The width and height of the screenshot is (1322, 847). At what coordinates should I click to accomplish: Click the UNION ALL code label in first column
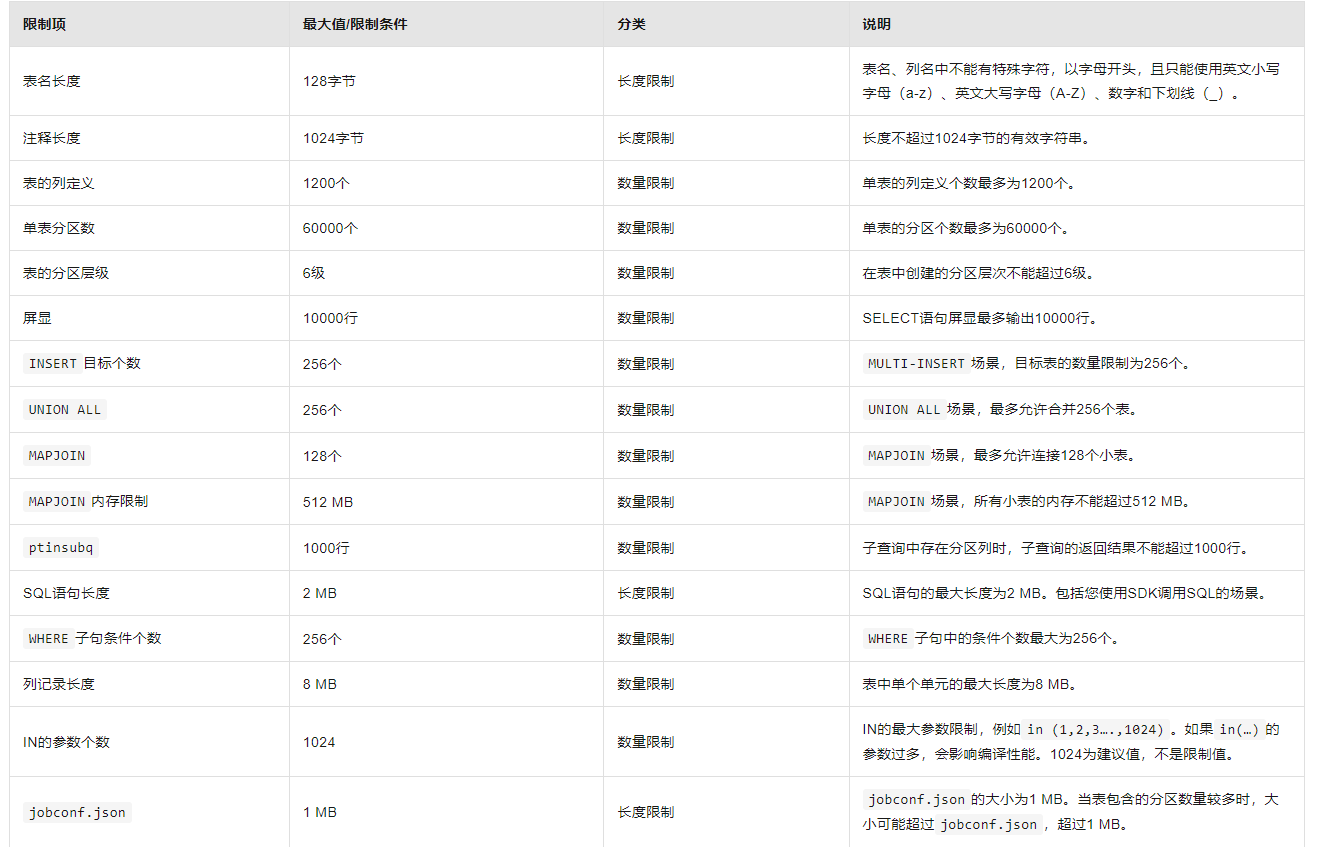click(x=65, y=409)
